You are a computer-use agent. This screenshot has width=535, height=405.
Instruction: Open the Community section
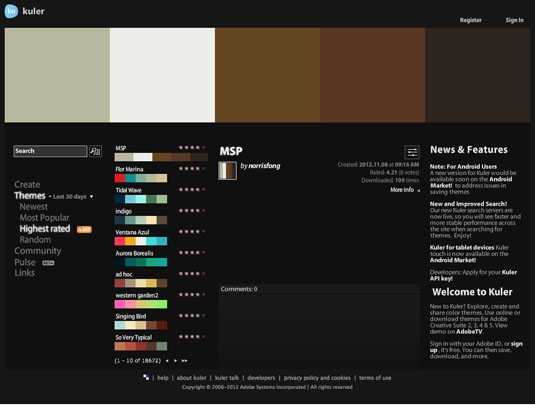38,251
